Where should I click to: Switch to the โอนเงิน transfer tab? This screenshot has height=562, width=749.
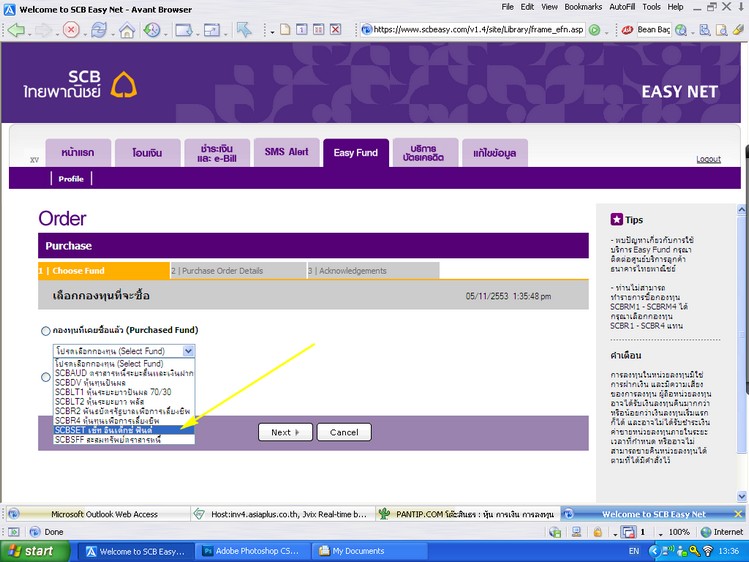click(148, 153)
